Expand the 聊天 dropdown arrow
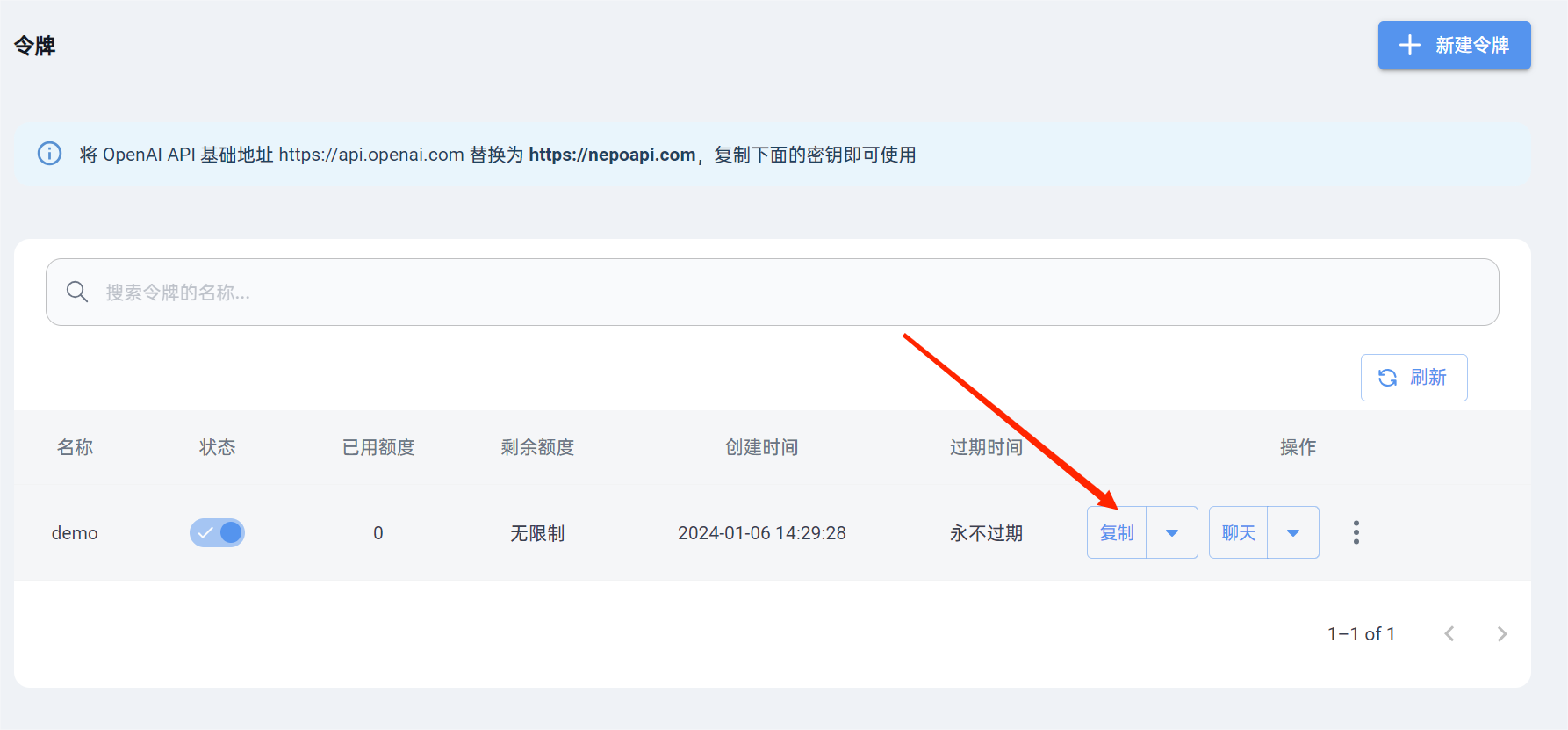Viewport: 1568px width, 730px height. point(1293,532)
